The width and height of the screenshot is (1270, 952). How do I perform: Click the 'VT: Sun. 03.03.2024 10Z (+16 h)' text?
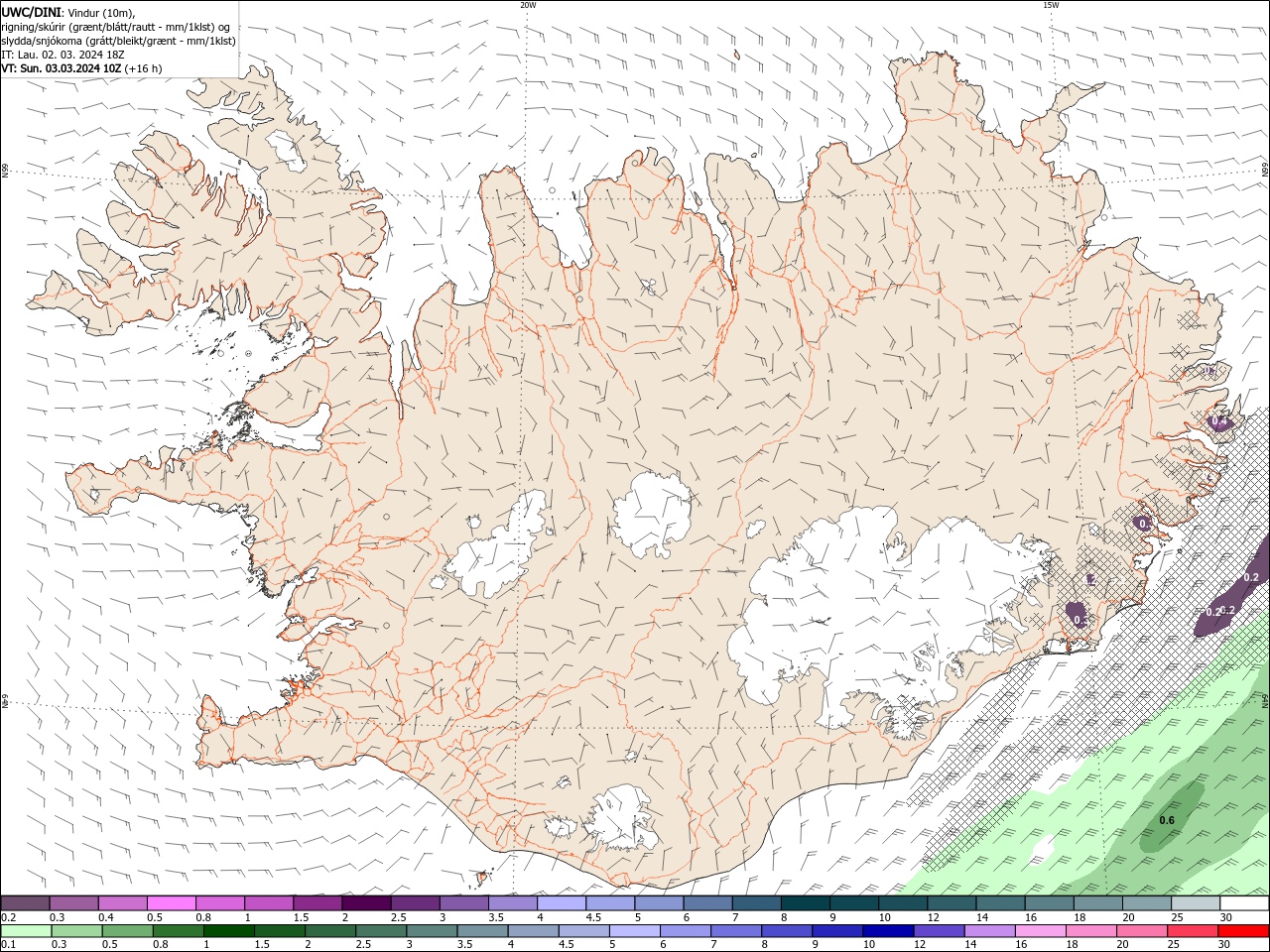coord(81,68)
